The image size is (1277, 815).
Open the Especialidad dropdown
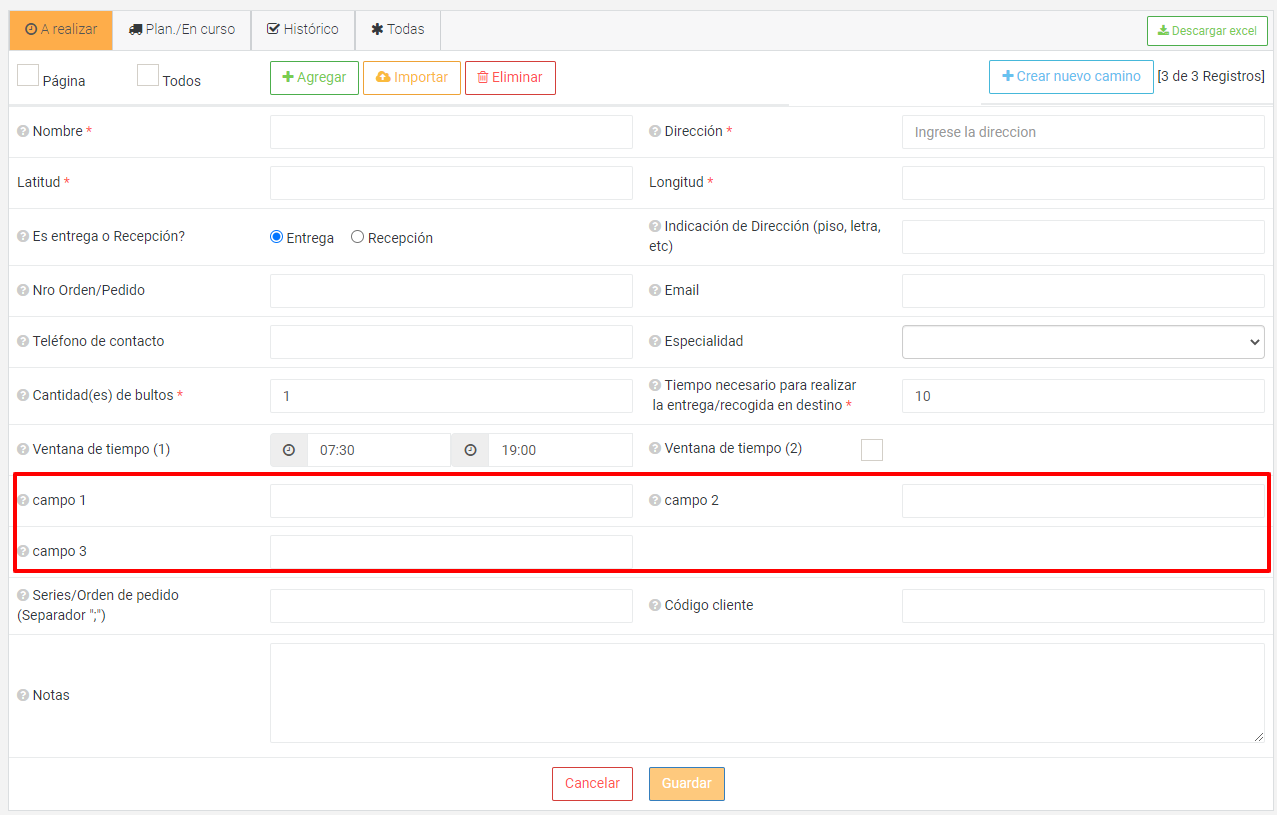click(x=1082, y=342)
